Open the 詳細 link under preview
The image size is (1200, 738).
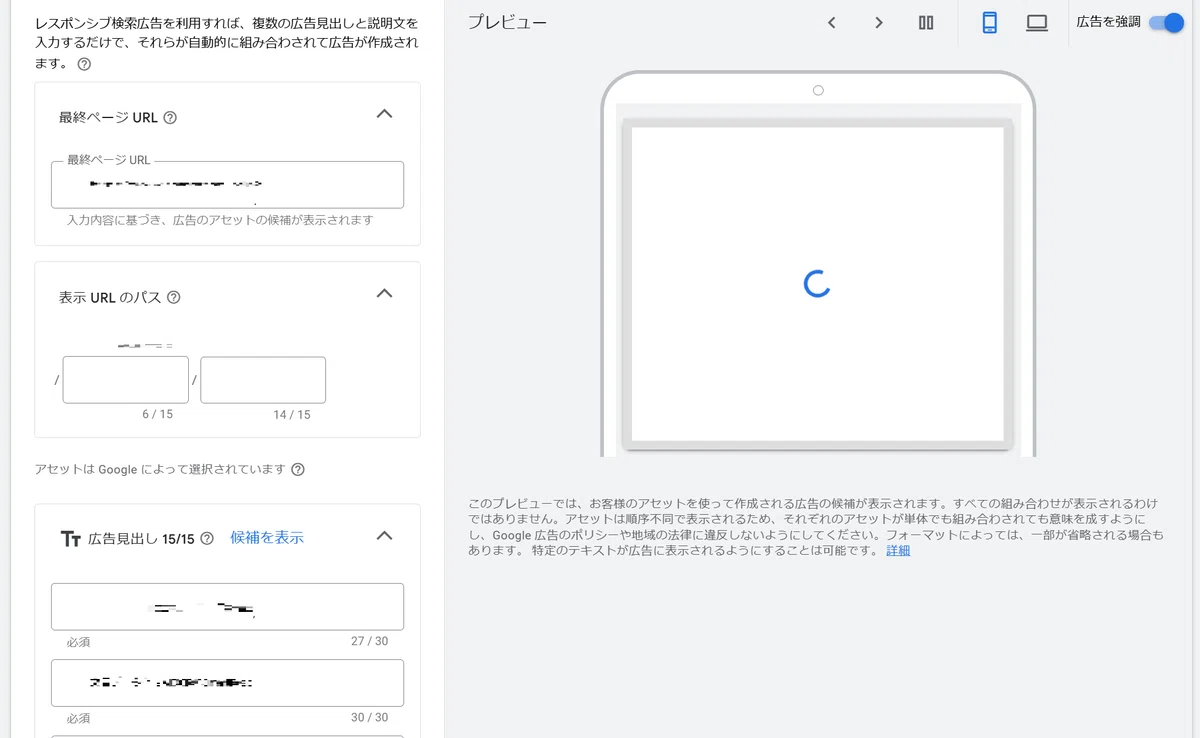898,551
